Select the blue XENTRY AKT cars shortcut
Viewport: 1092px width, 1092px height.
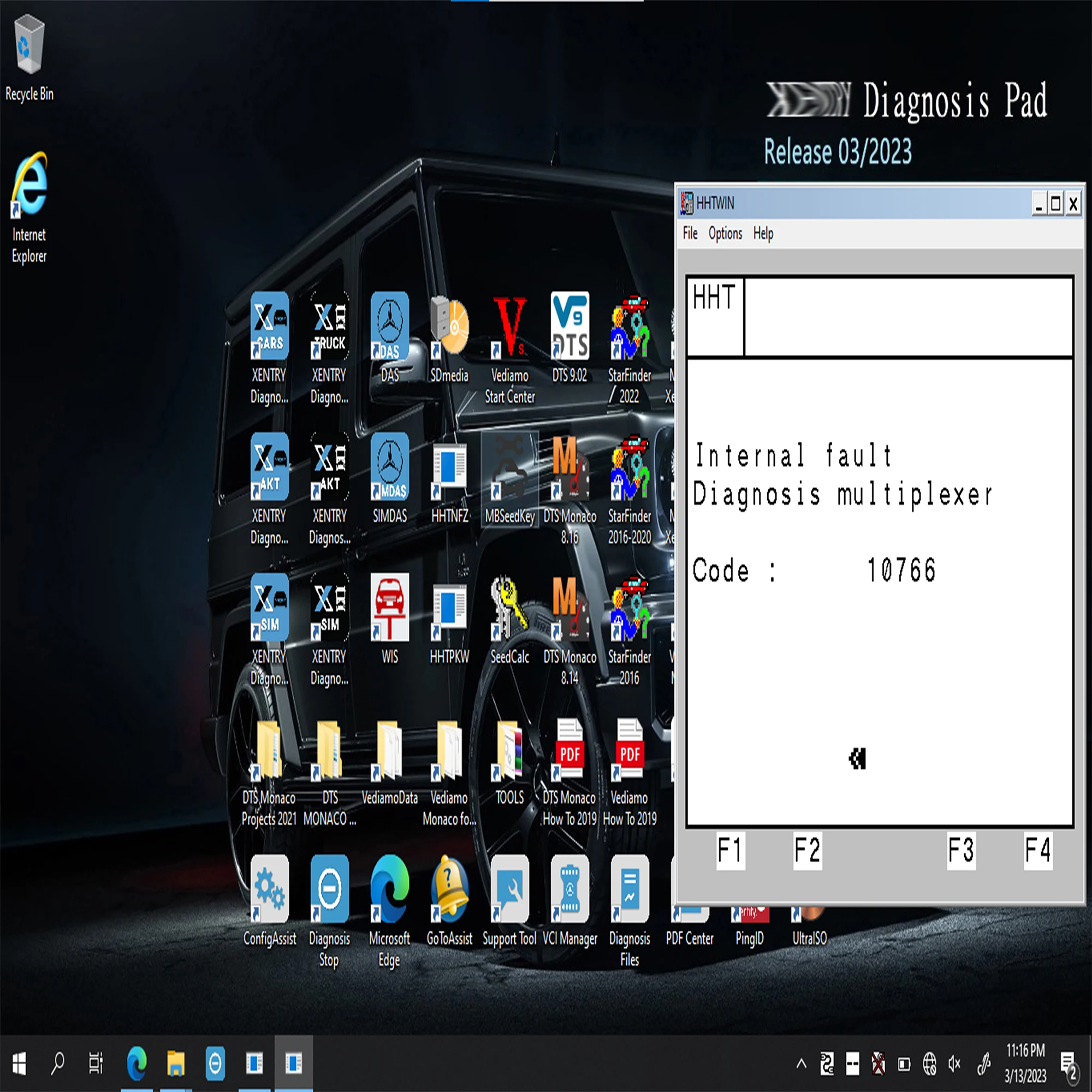[269, 488]
